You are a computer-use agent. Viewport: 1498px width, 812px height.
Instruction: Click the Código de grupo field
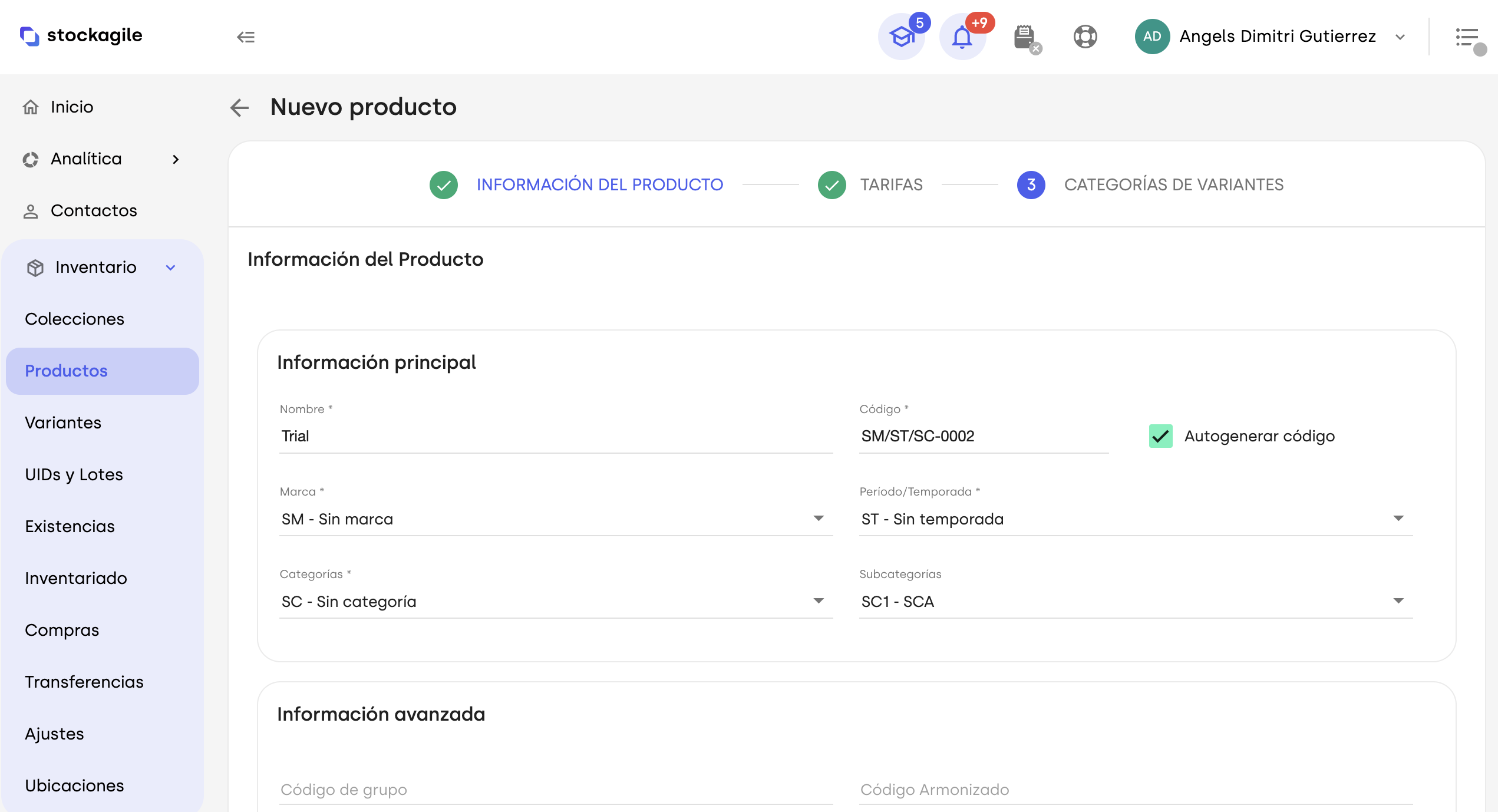[x=556, y=790]
